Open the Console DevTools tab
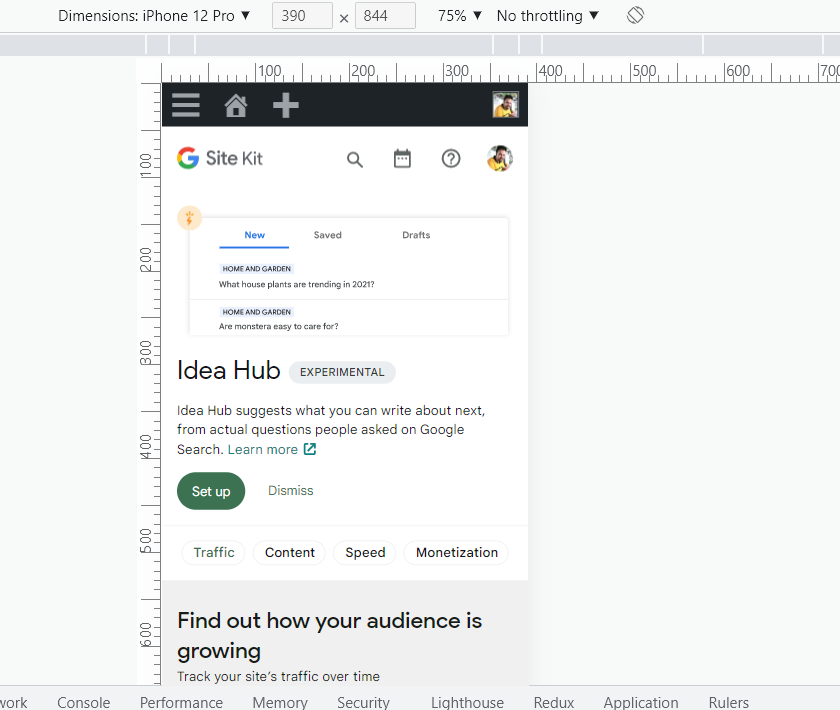This screenshot has width=840, height=710. [84, 702]
